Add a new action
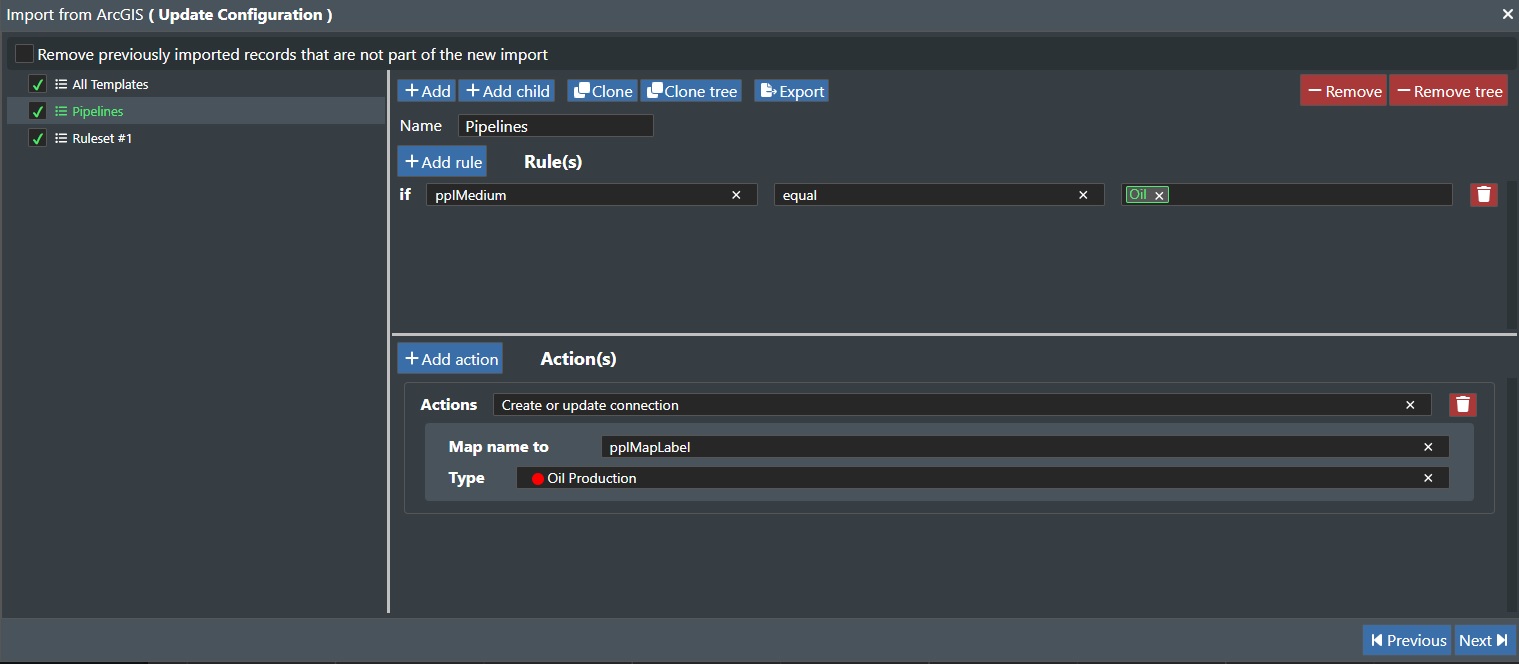The width and height of the screenshot is (1519, 664). click(450, 359)
